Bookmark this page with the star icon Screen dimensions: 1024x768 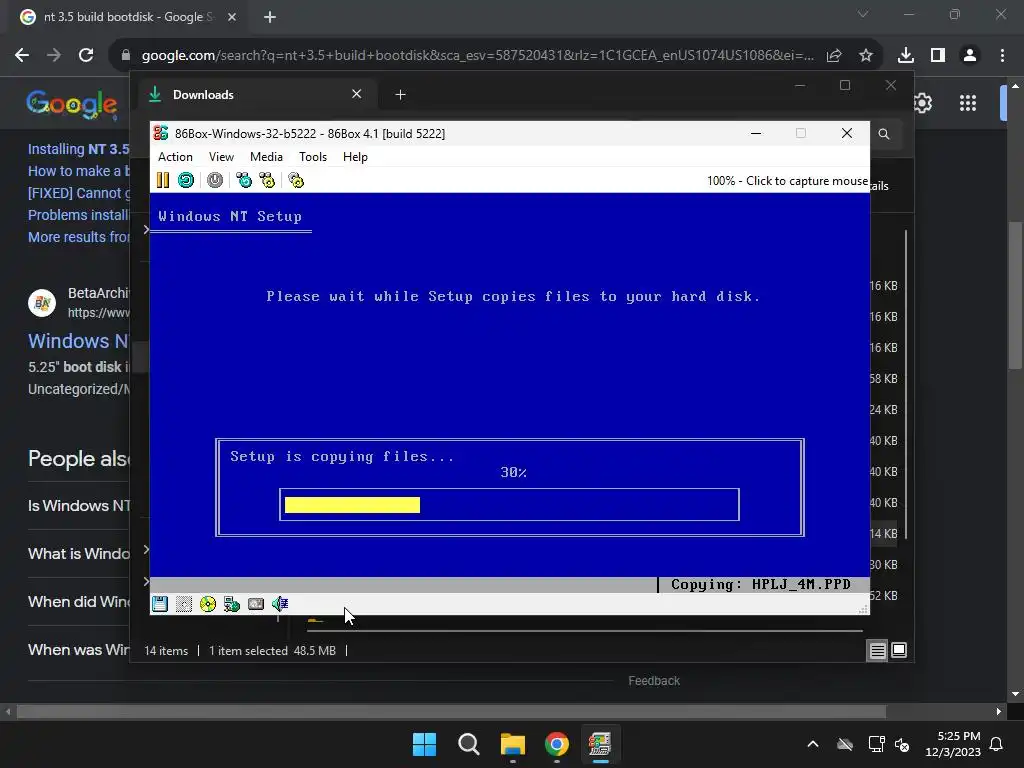pos(866,56)
